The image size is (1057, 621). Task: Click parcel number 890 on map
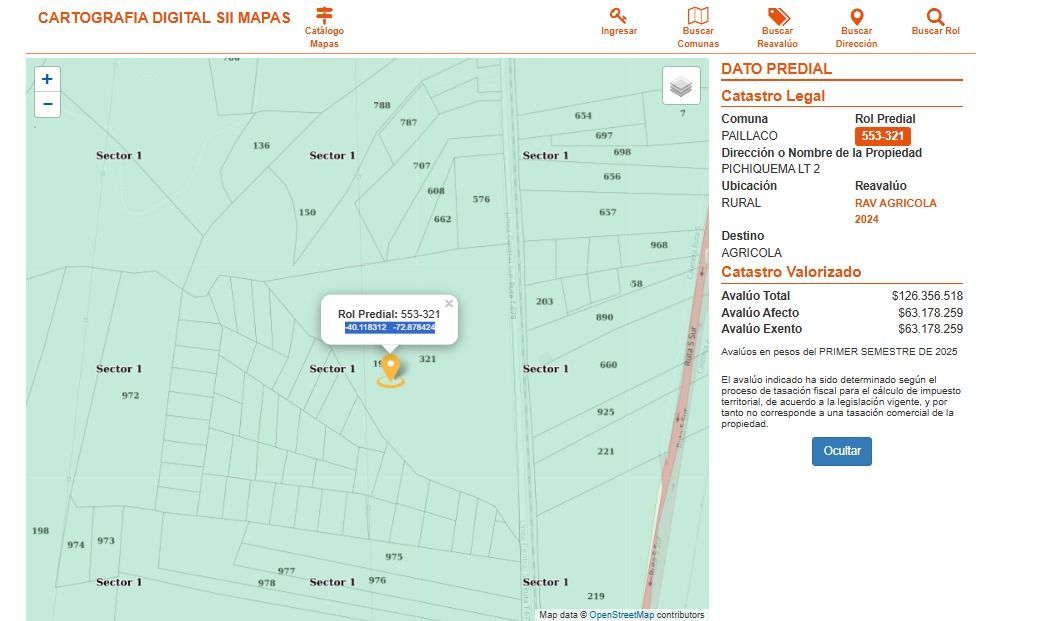point(605,317)
